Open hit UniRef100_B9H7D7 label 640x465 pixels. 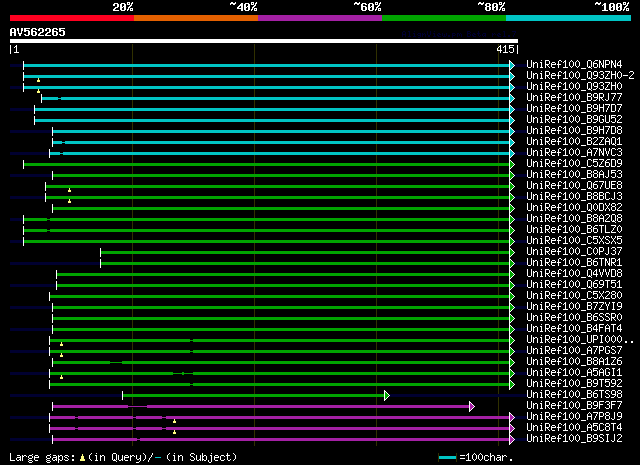(574, 109)
